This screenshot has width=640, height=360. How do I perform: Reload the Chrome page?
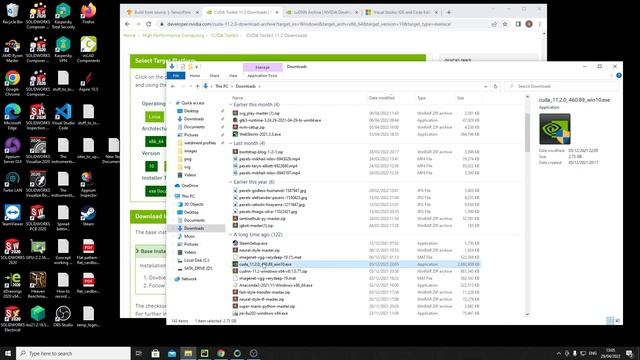click(149, 24)
